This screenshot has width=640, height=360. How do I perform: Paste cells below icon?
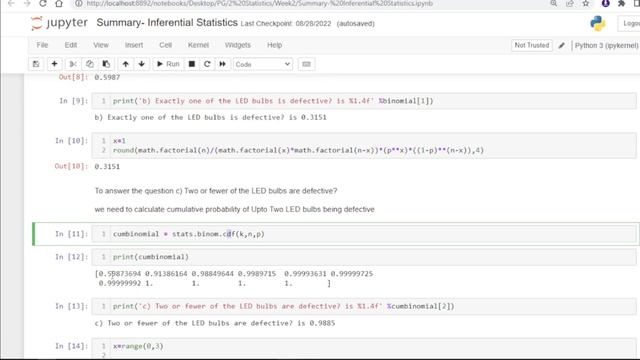pos(106,64)
